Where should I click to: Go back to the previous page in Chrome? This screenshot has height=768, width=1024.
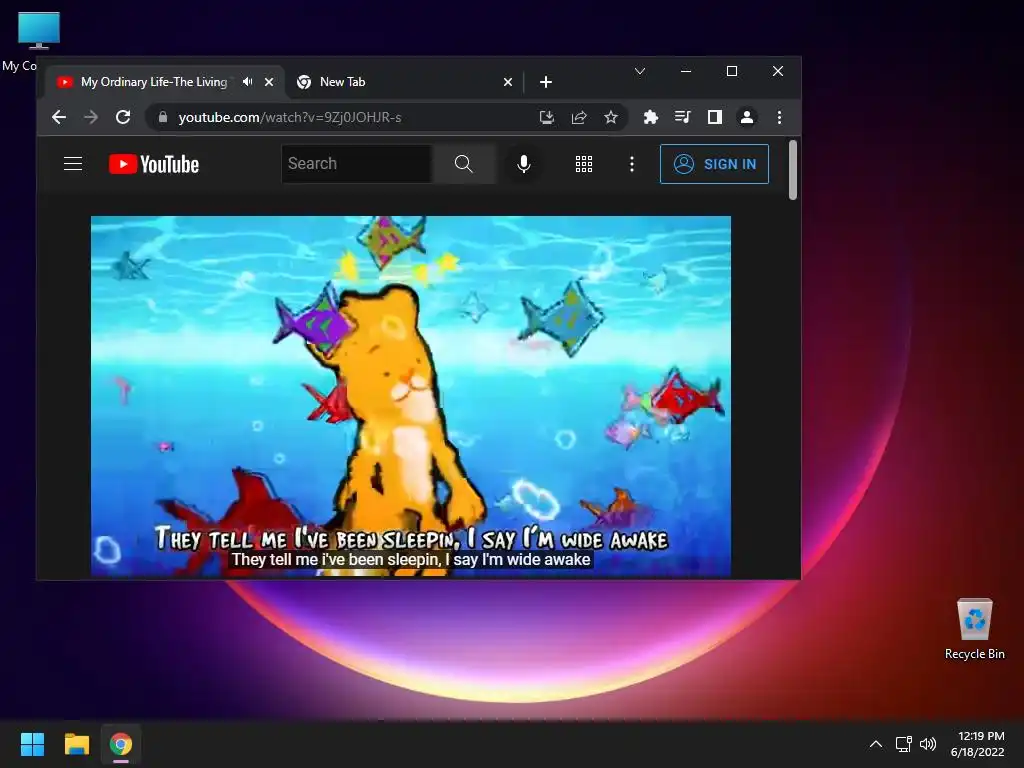[x=59, y=118]
